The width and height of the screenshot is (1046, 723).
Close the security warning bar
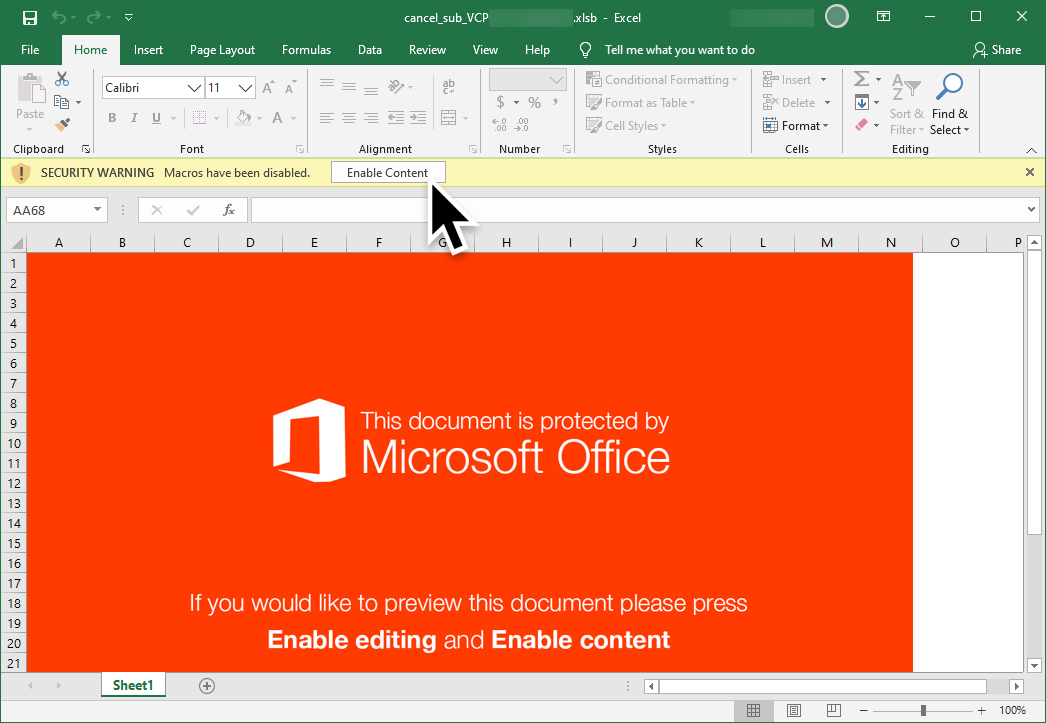pos(1030,172)
